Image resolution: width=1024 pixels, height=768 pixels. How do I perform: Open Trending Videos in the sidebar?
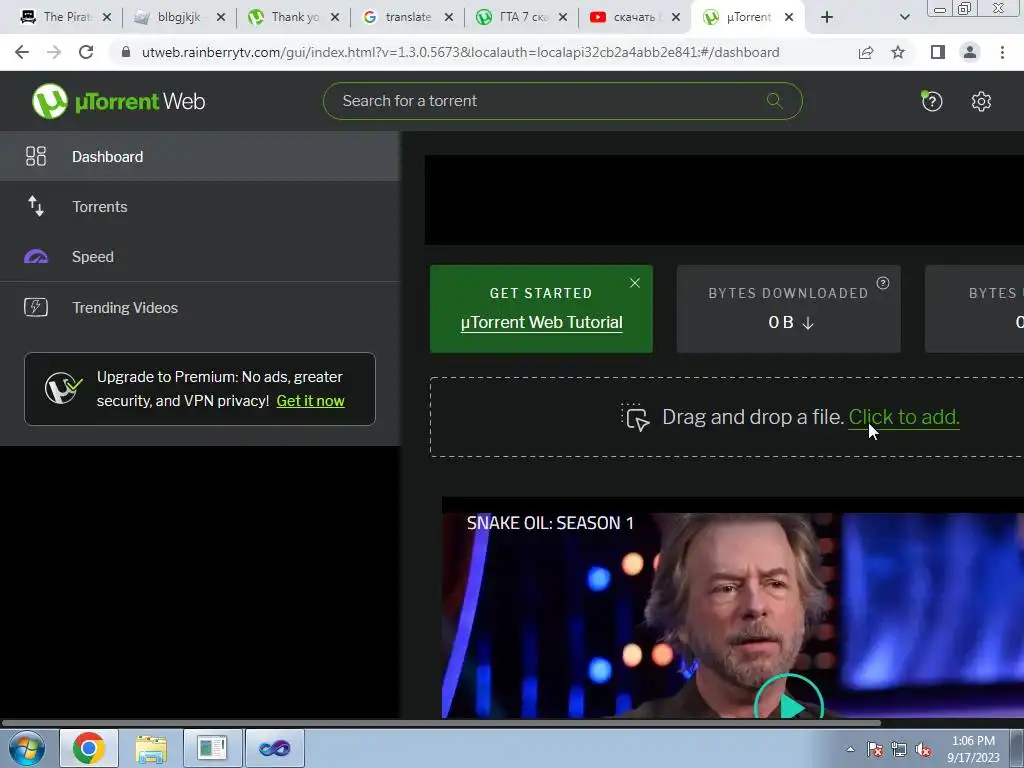(x=200, y=307)
